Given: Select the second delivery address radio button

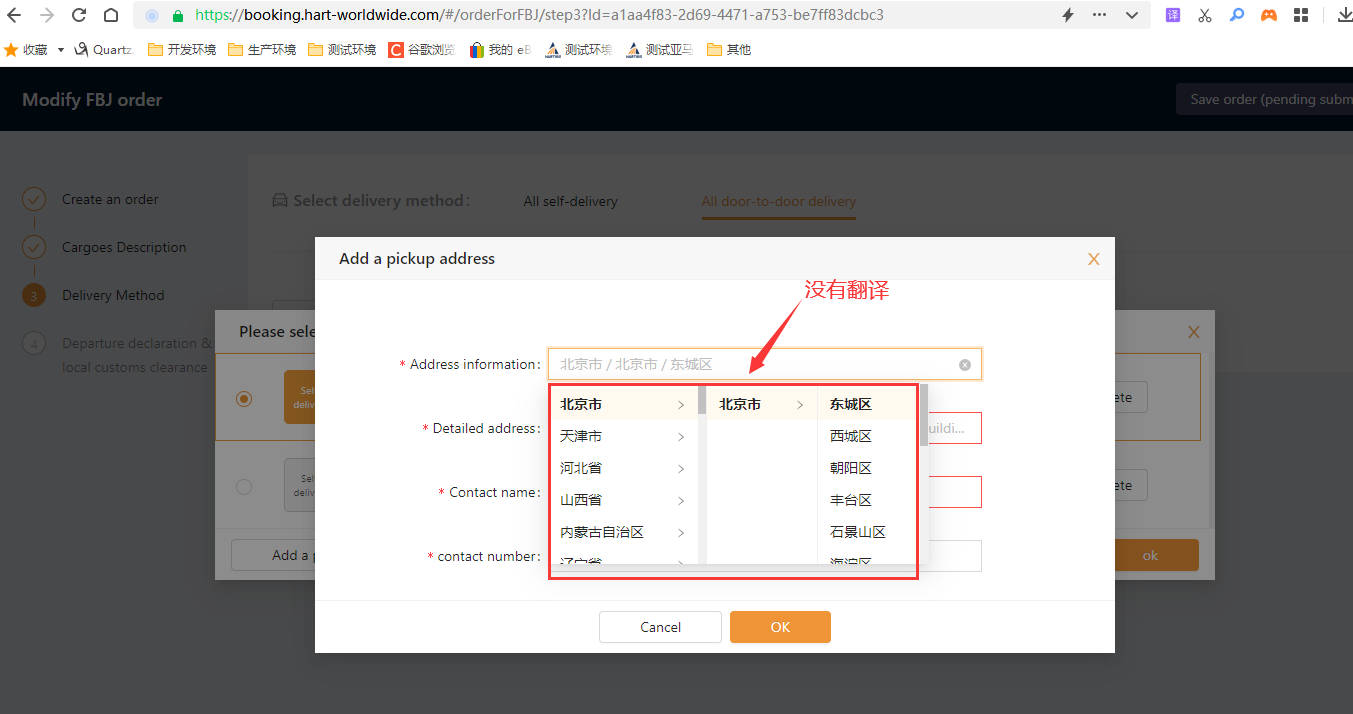Looking at the screenshot, I should click(244, 487).
